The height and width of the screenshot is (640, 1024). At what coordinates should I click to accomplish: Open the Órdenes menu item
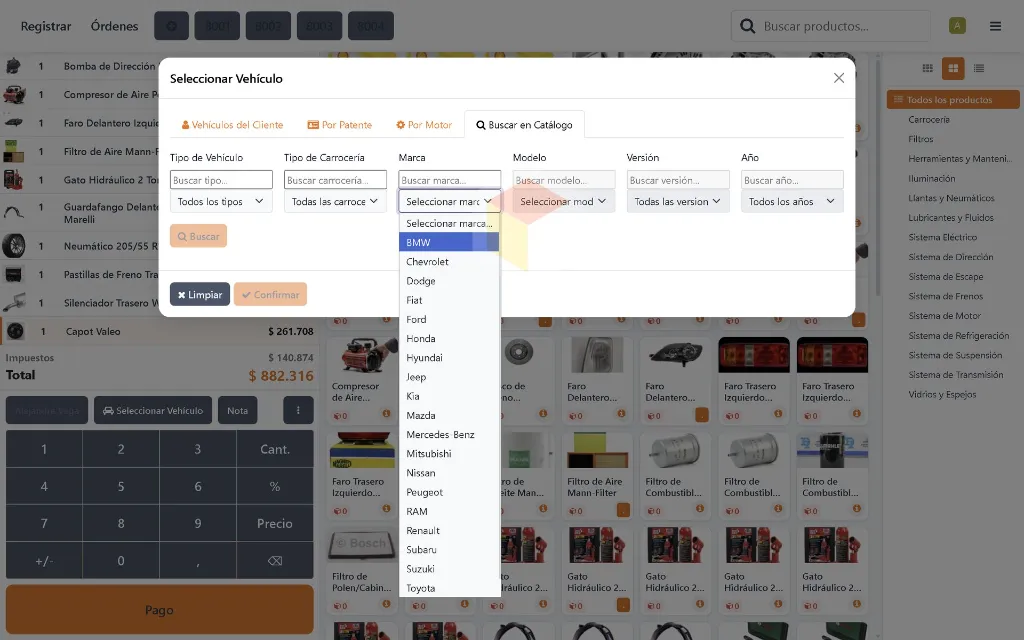114,26
